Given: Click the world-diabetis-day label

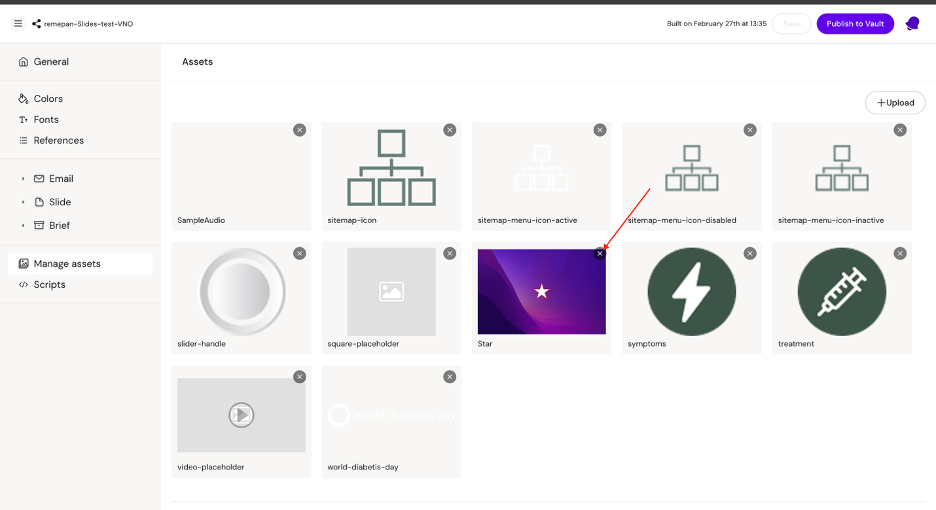Looking at the screenshot, I should pos(363,467).
